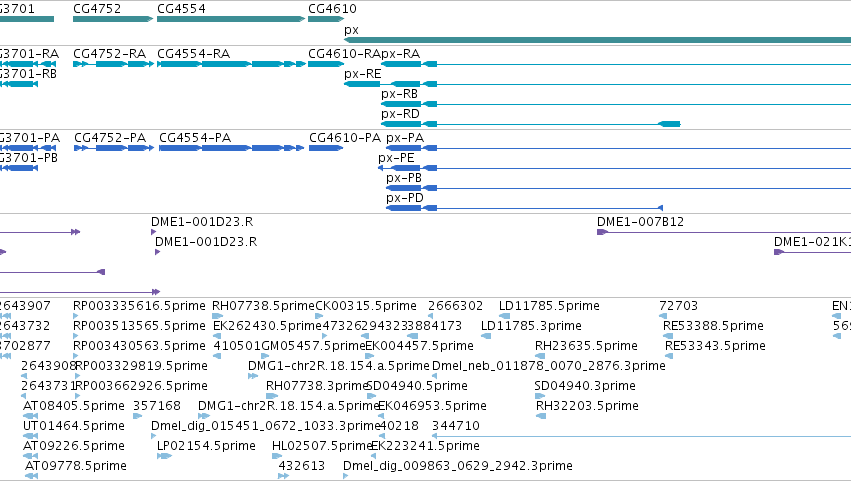Click the RP003329819.5prime EST label

(x=142, y=366)
